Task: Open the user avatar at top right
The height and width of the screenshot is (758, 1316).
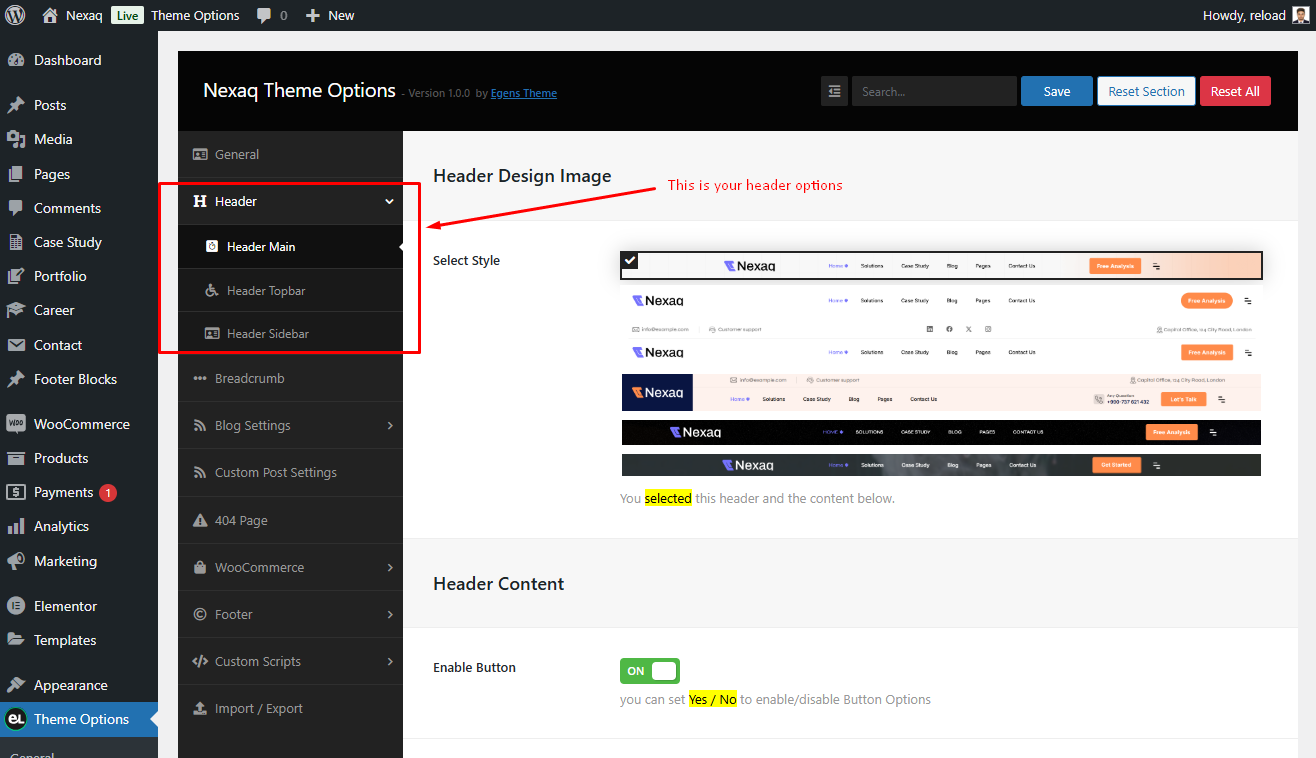Action: click(1300, 15)
